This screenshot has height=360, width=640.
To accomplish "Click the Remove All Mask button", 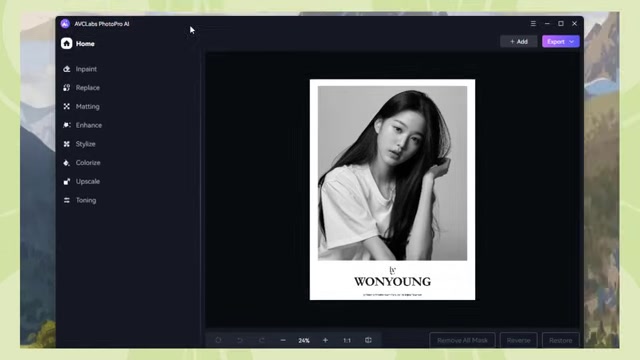I will point(462,340).
